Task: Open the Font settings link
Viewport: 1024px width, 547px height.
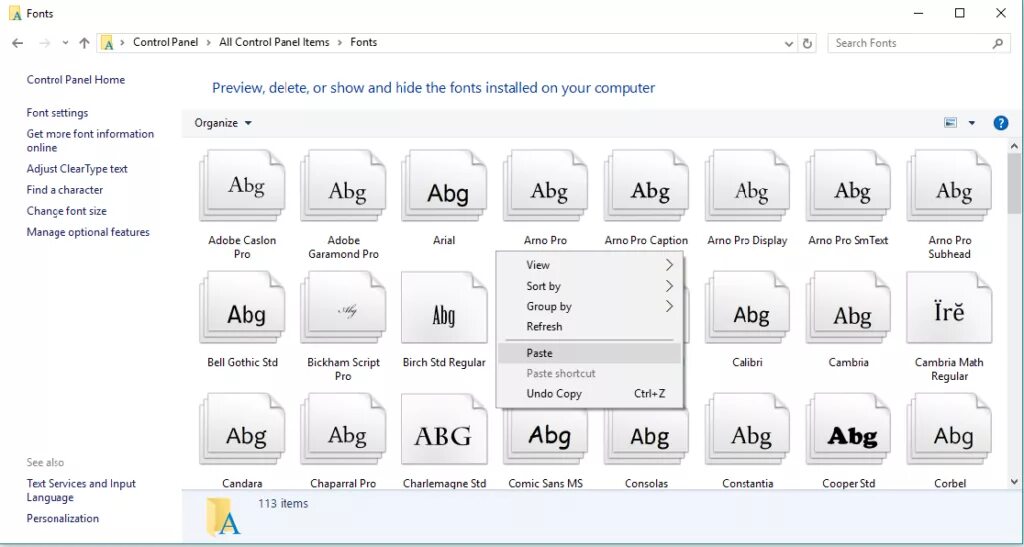Action: 57,113
